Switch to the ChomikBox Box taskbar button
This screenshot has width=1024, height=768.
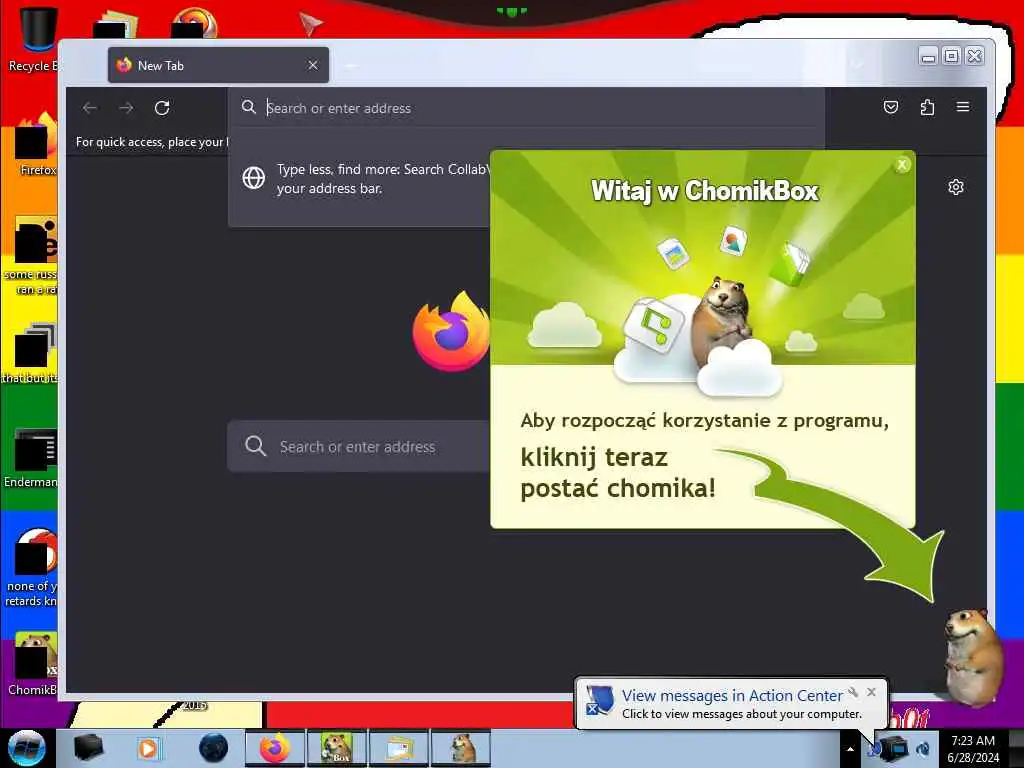point(336,748)
